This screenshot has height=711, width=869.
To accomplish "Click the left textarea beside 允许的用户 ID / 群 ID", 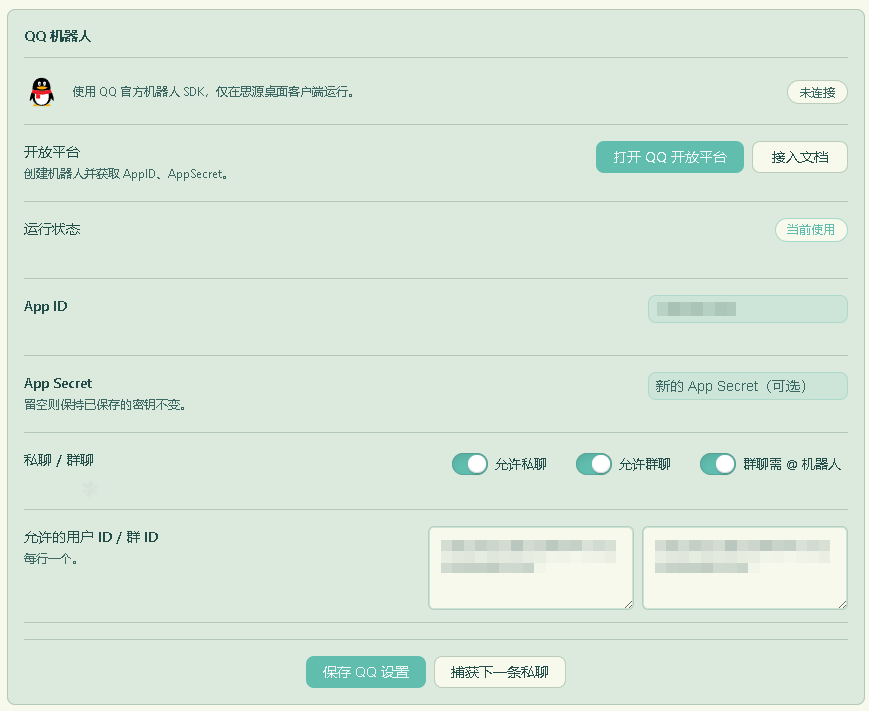I will (x=530, y=567).
